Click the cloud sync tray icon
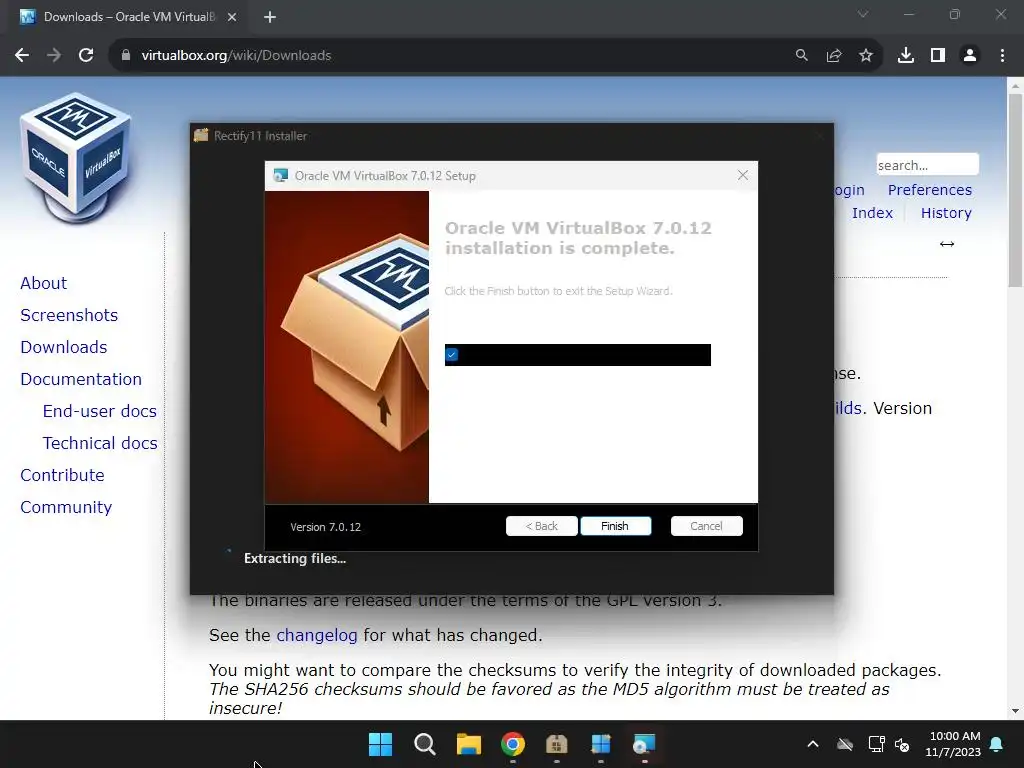The width and height of the screenshot is (1024, 768). 845,744
